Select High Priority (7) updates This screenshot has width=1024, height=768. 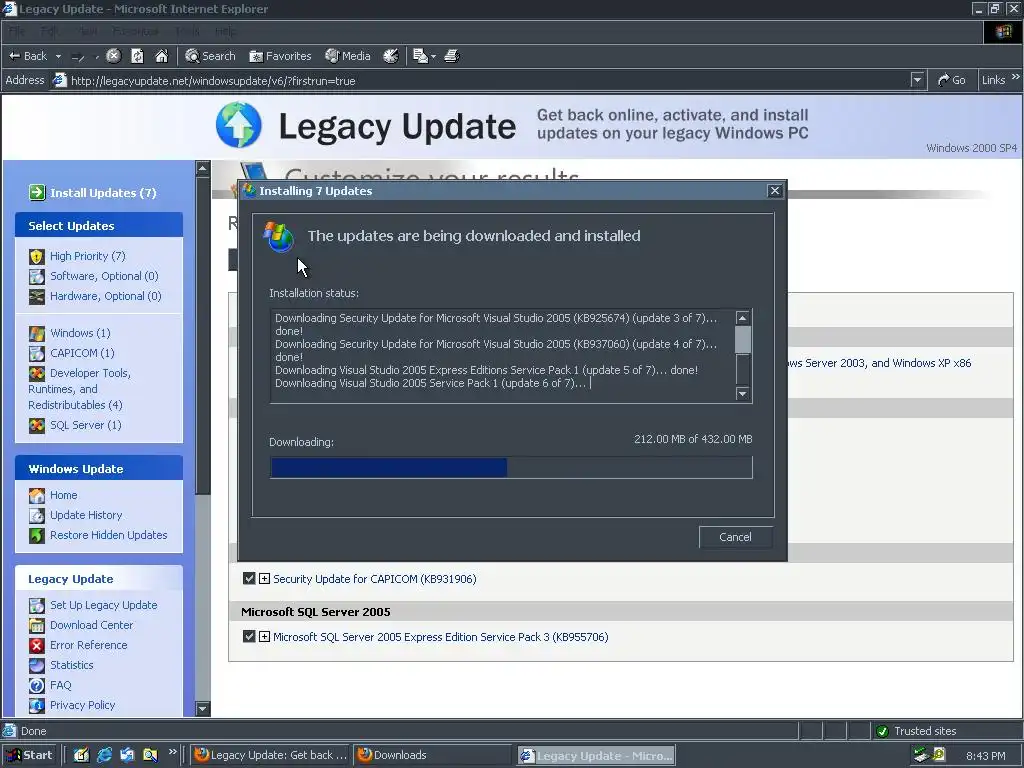[88, 256]
